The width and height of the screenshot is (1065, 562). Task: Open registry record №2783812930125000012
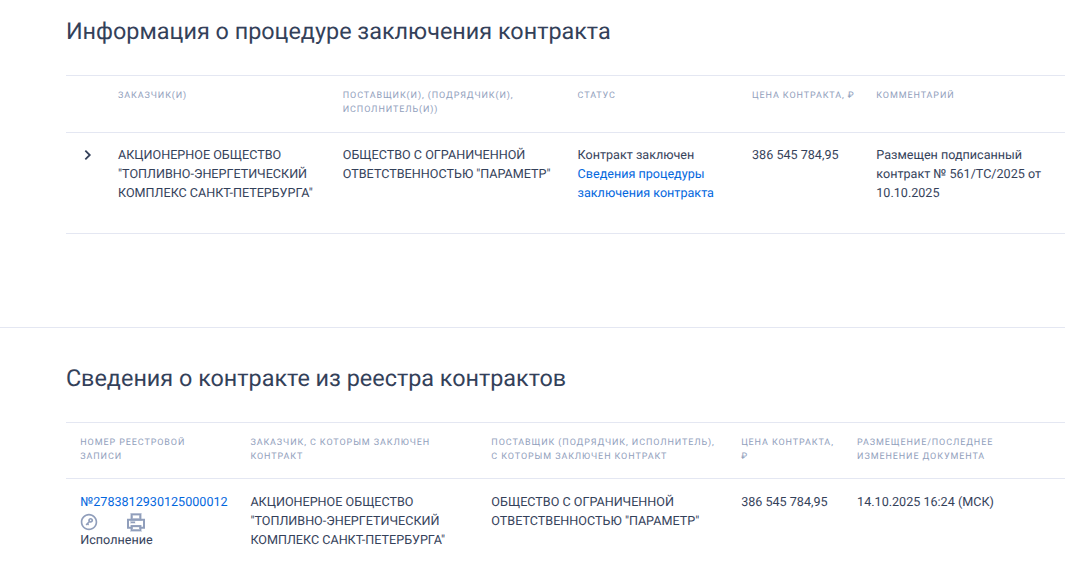(x=154, y=502)
